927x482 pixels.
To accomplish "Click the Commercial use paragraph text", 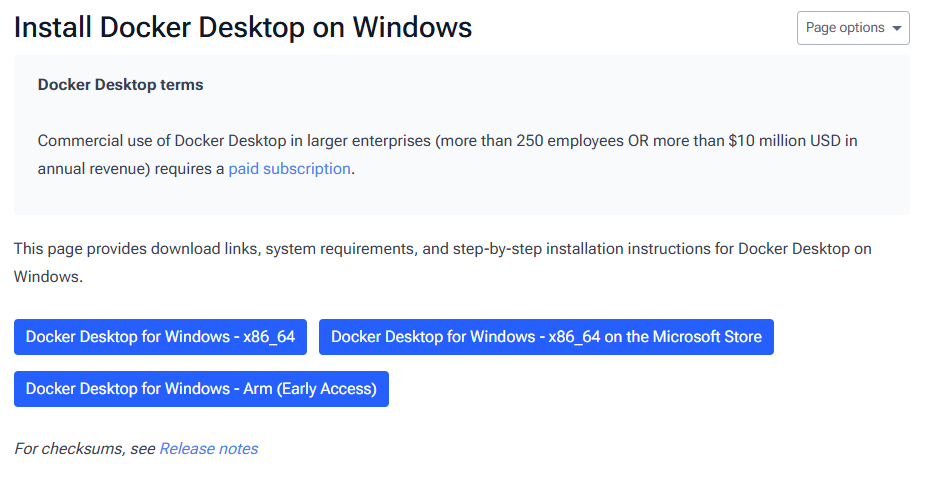I will (x=300, y=141).
